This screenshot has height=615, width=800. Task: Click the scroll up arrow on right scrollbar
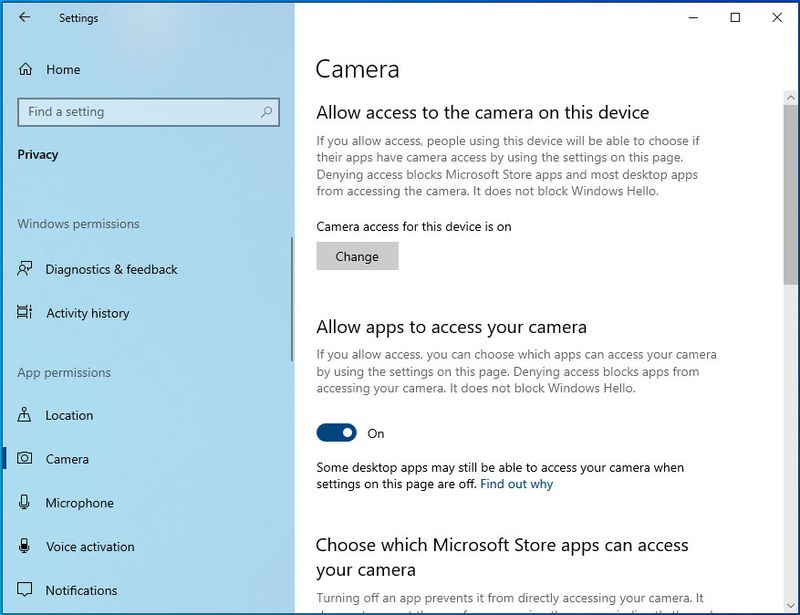click(791, 97)
